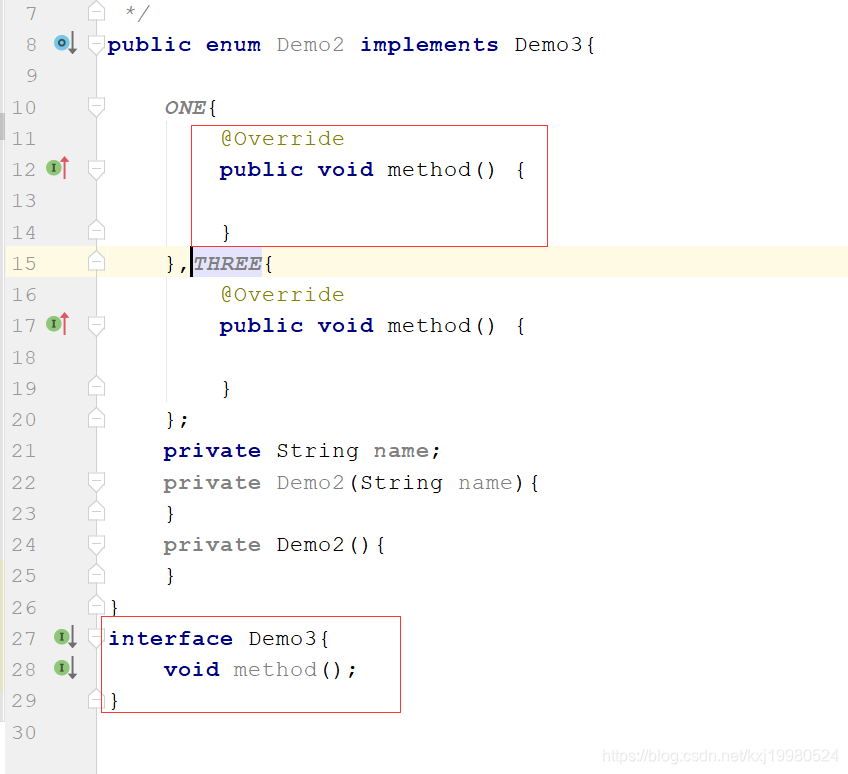Click Demo3 after implements on line 8
Viewport: 848px width, 774px height.
548,44
